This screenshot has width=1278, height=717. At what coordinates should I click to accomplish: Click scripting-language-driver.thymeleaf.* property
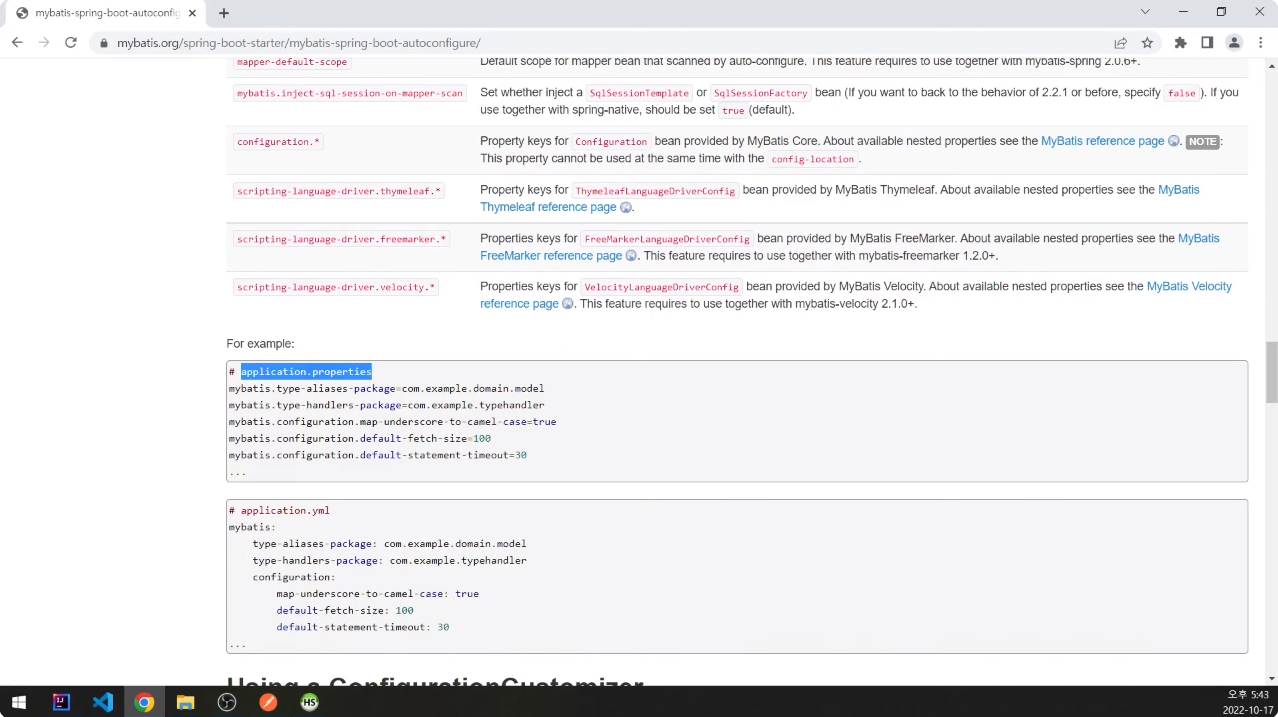339,190
